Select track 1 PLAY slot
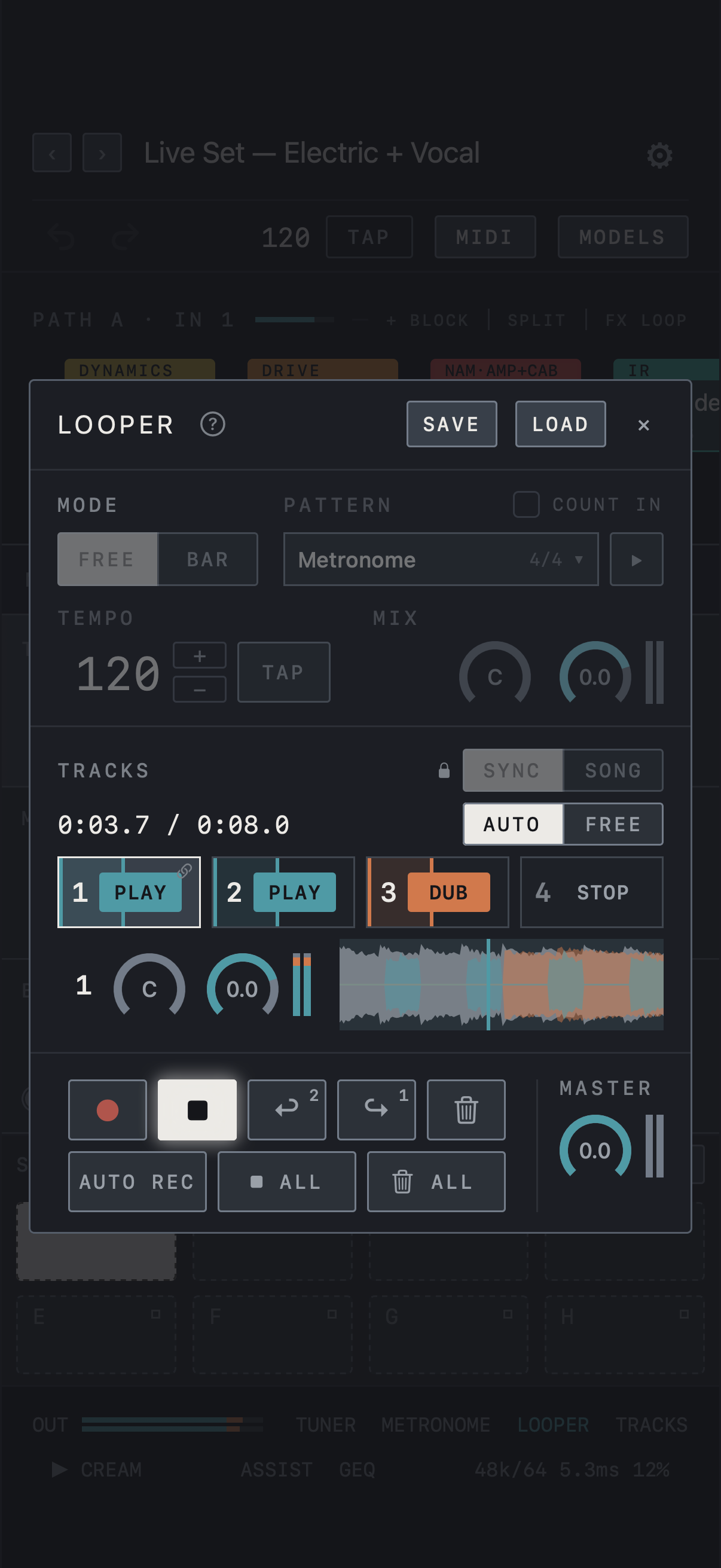The image size is (721, 1568). (x=129, y=892)
